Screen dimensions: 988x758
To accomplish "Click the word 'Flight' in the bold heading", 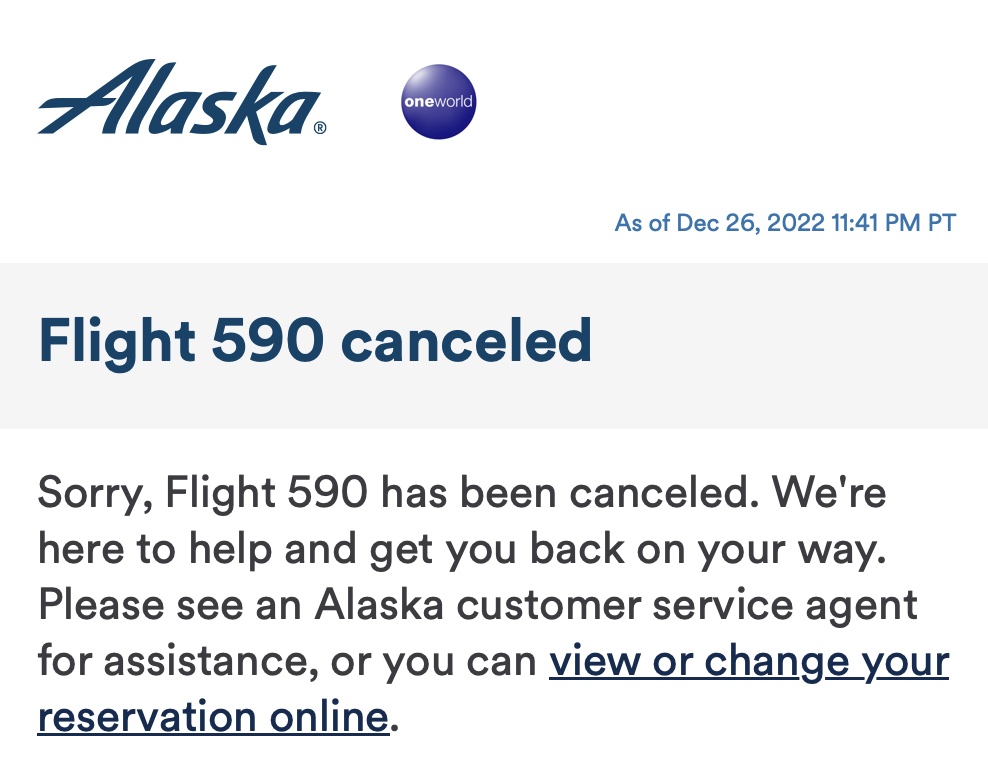I will click(x=117, y=341).
